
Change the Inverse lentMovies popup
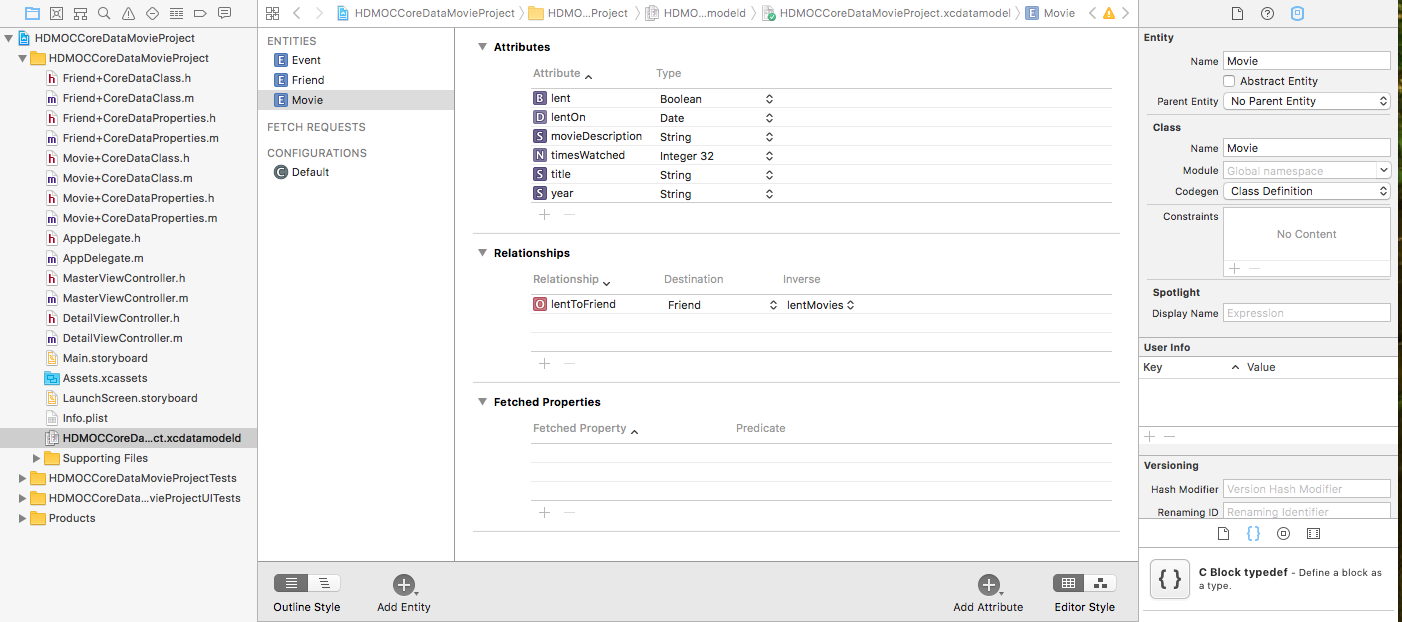pyautogui.click(x=821, y=305)
